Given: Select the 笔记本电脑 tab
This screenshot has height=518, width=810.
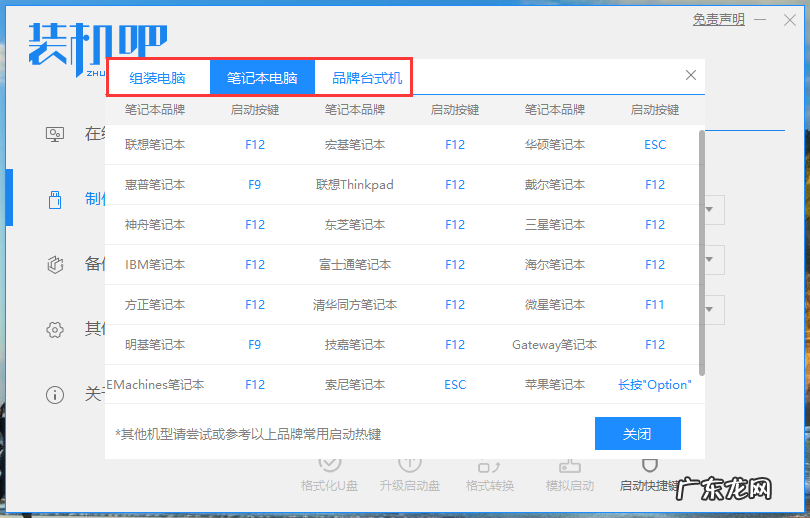Looking at the screenshot, I should coord(262,78).
